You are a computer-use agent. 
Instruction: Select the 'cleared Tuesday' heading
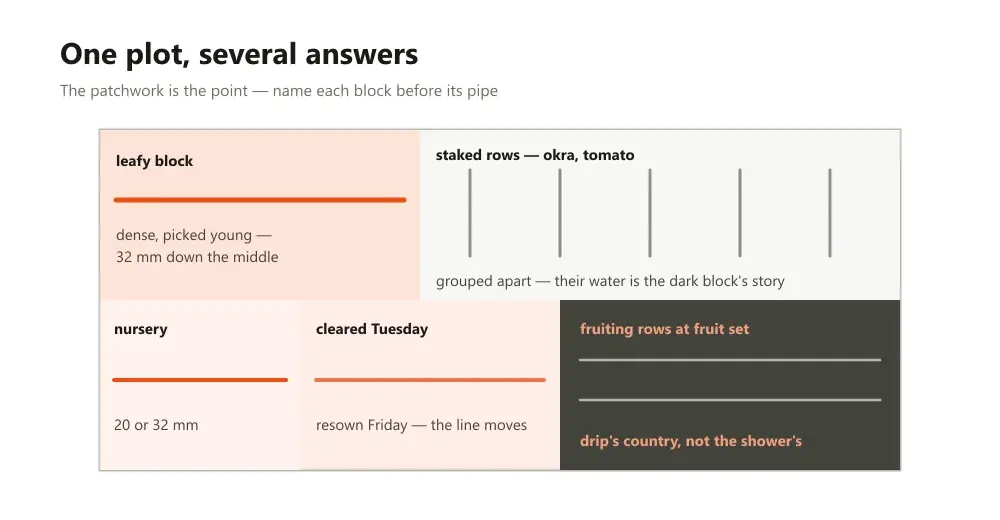coord(372,329)
